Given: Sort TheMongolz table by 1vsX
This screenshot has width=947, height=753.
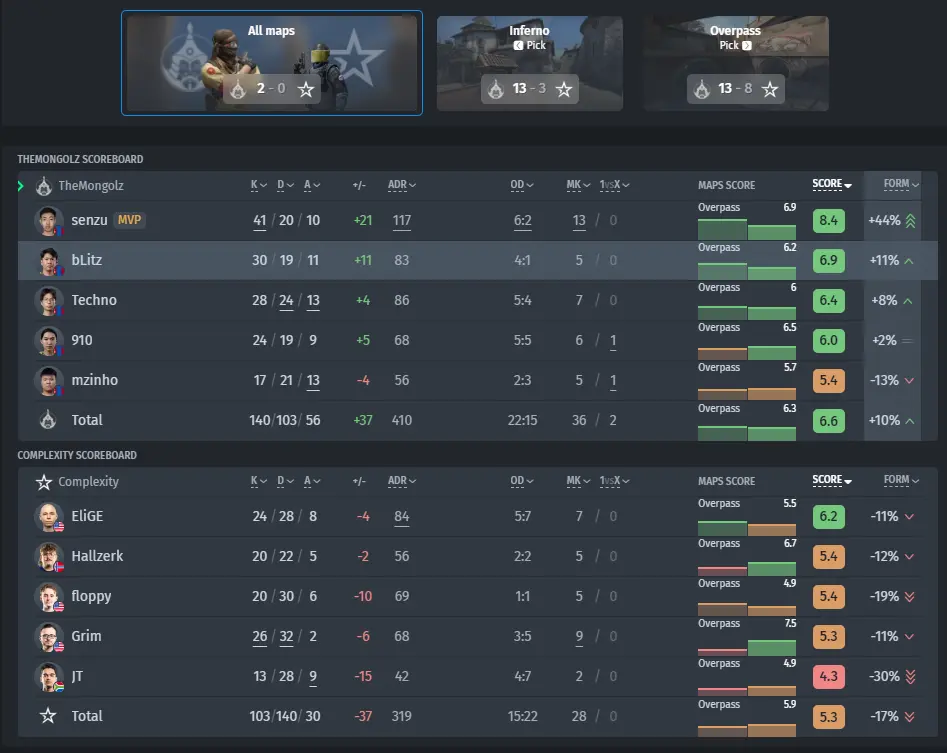Looking at the screenshot, I should 614,185.
